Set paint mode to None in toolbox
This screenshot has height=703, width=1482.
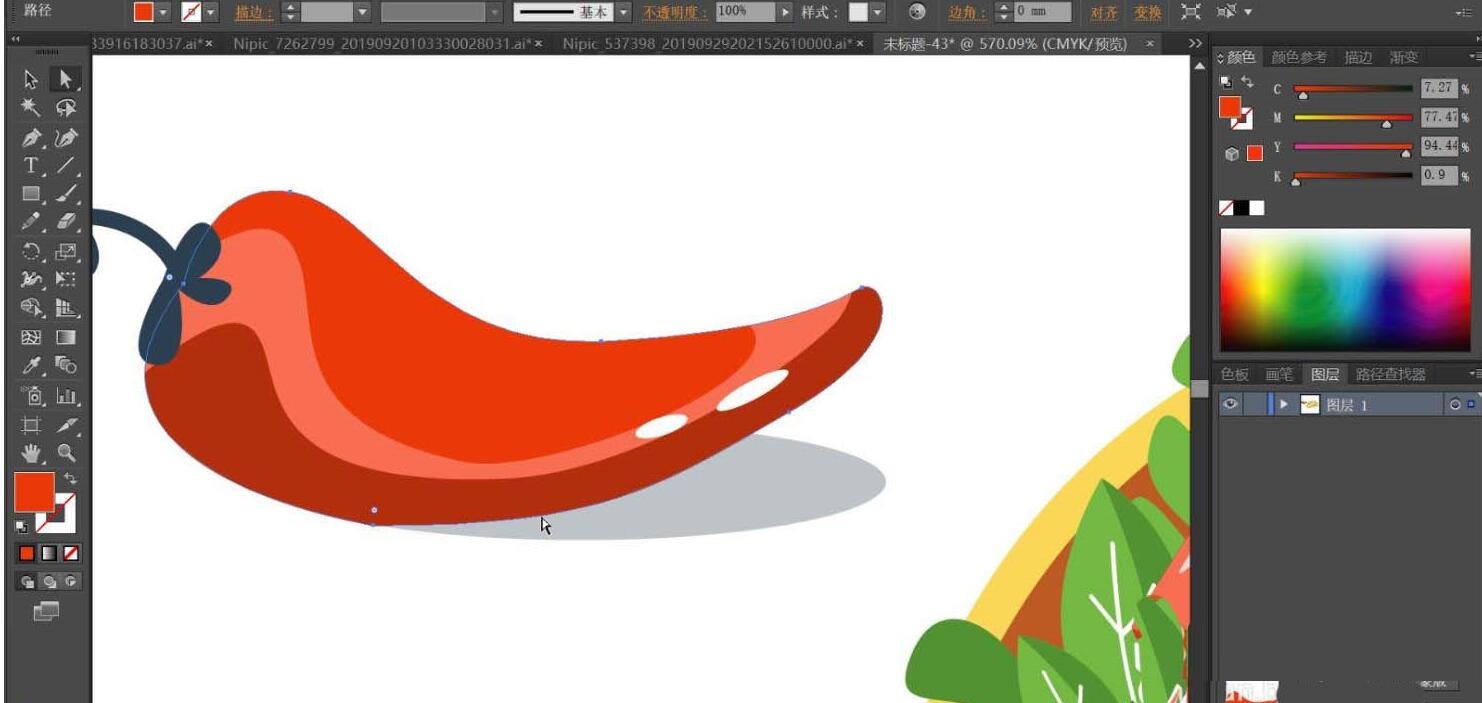point(71,553)
